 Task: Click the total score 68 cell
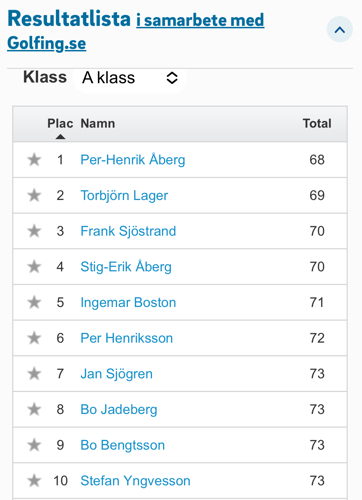(317, 160)
